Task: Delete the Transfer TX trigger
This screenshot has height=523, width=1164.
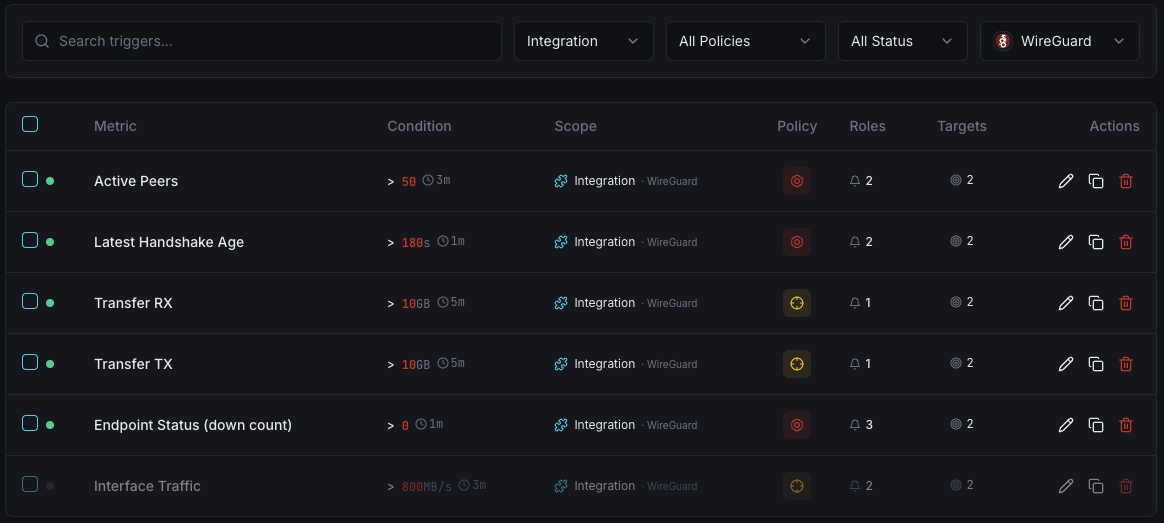Action: pos(1125,364)
